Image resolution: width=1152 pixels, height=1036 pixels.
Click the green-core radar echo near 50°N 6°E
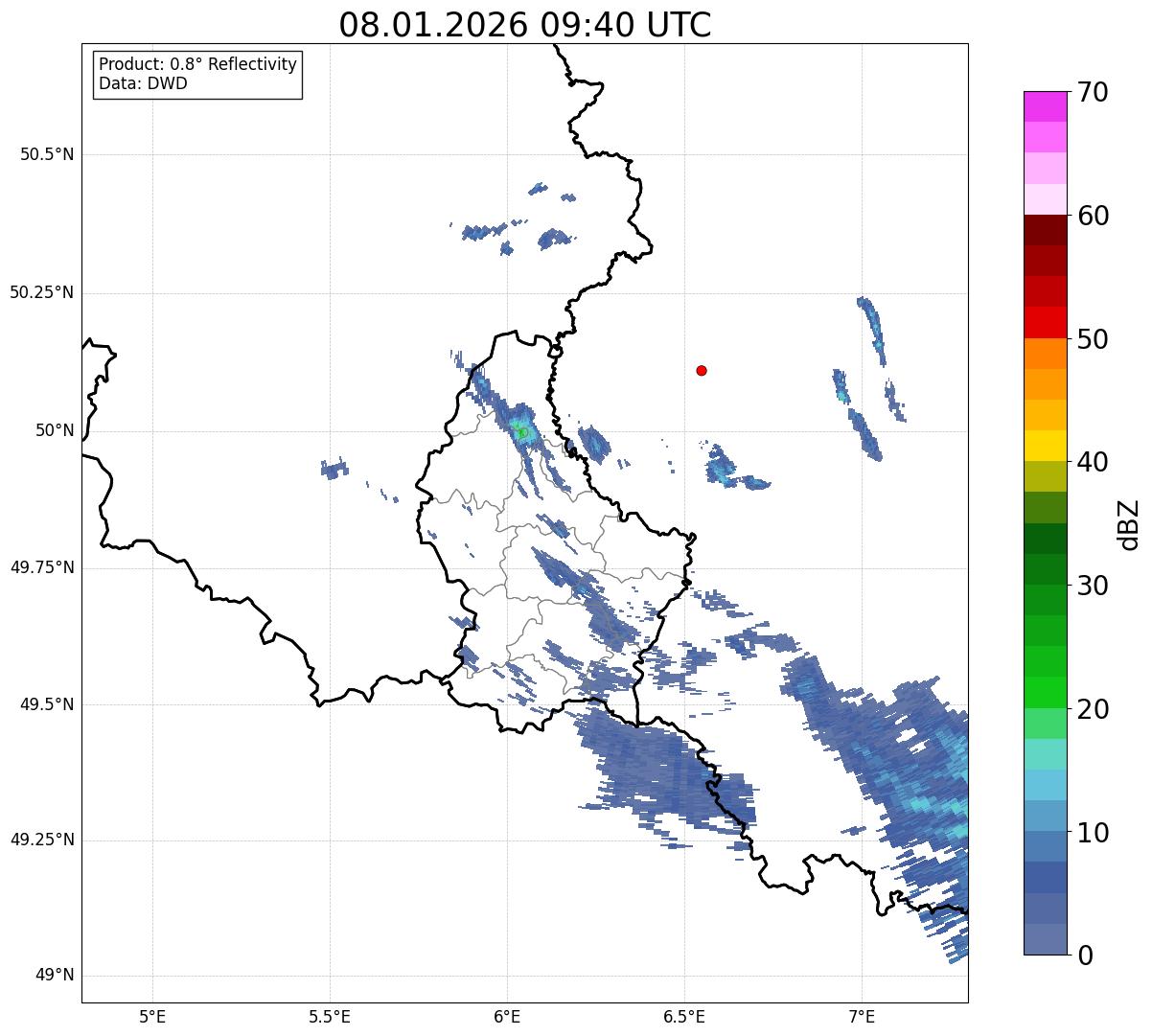(521, 432)
